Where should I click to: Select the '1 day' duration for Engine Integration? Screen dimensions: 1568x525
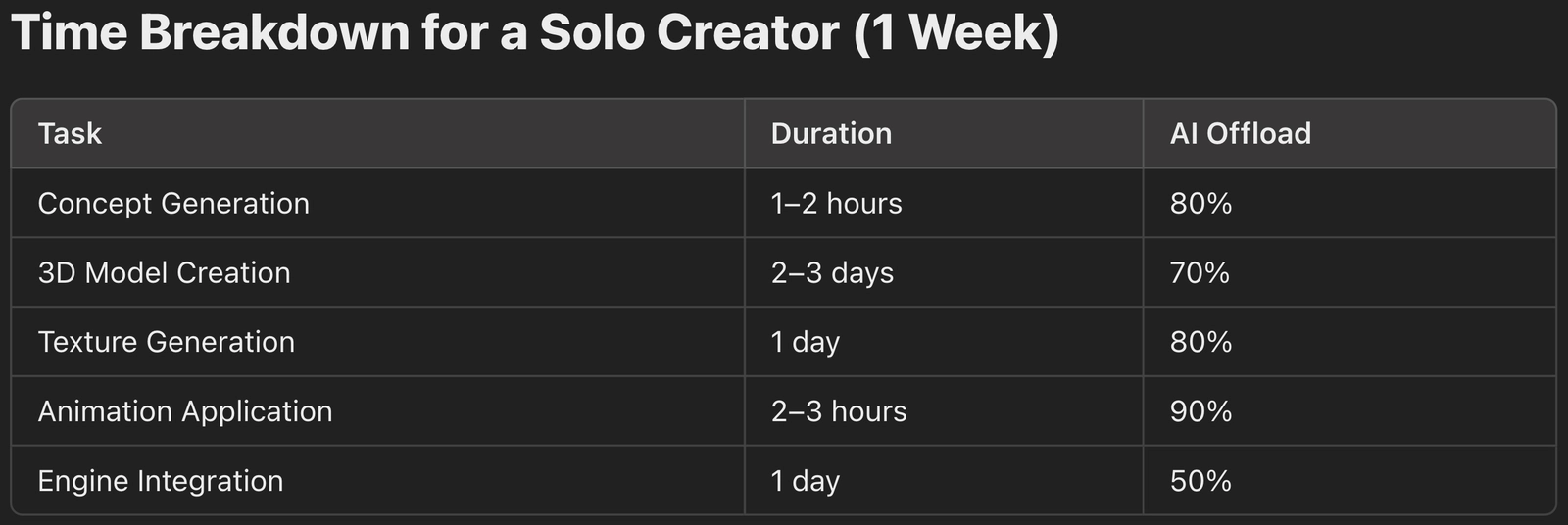coord(805,481)
